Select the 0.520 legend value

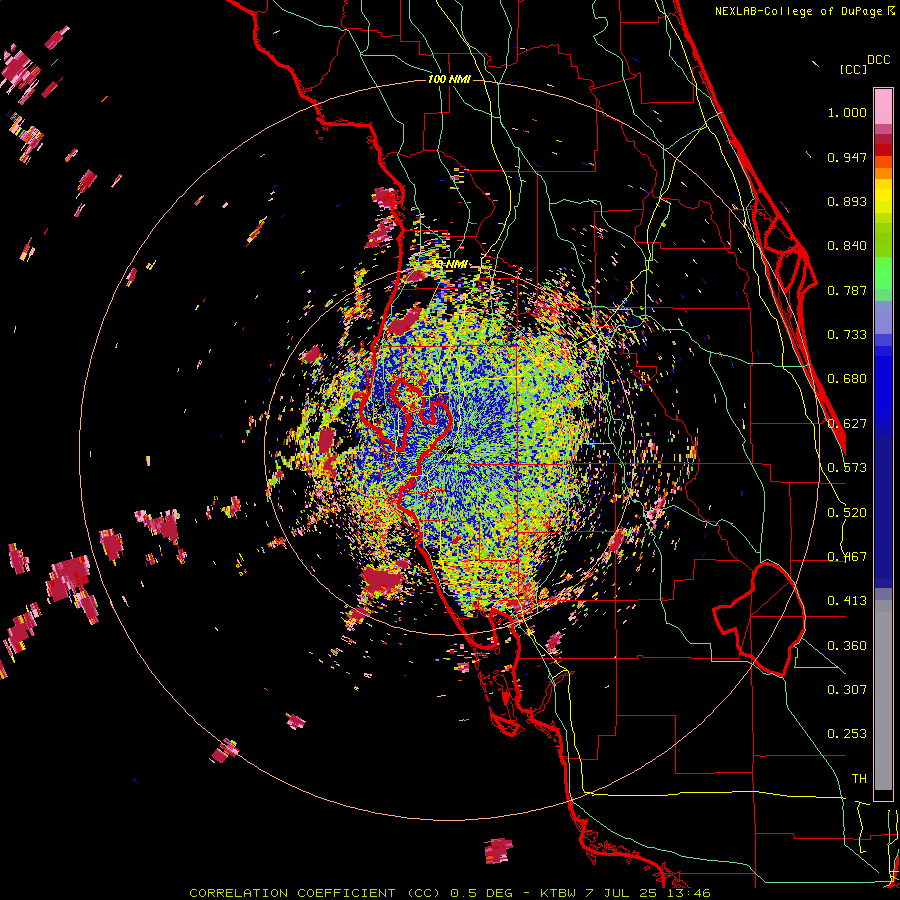click(x=847, y=513)
